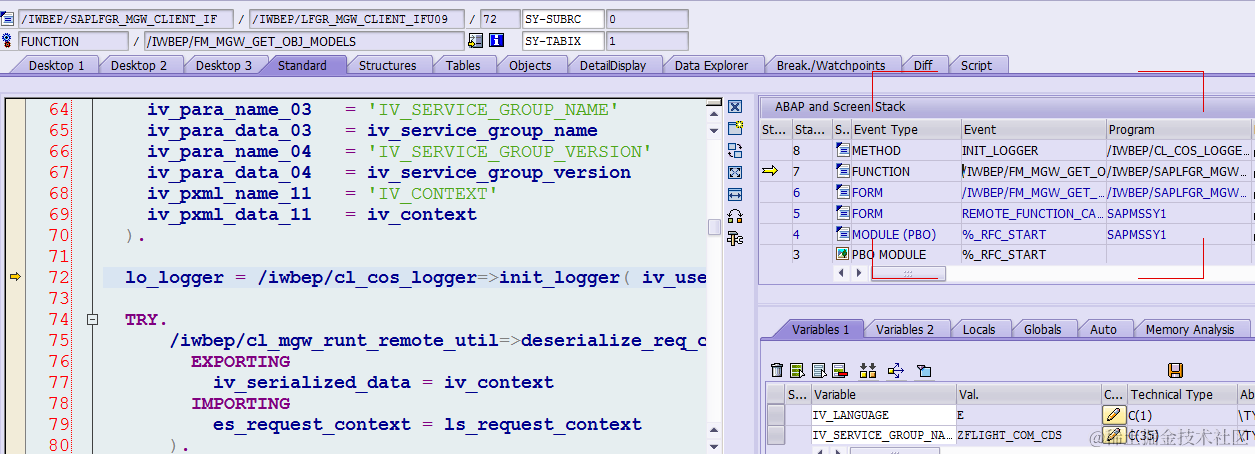Click the yellow arrow structure icon in variables toolbar
This screenshot has height=454, width=1255.
895,370
